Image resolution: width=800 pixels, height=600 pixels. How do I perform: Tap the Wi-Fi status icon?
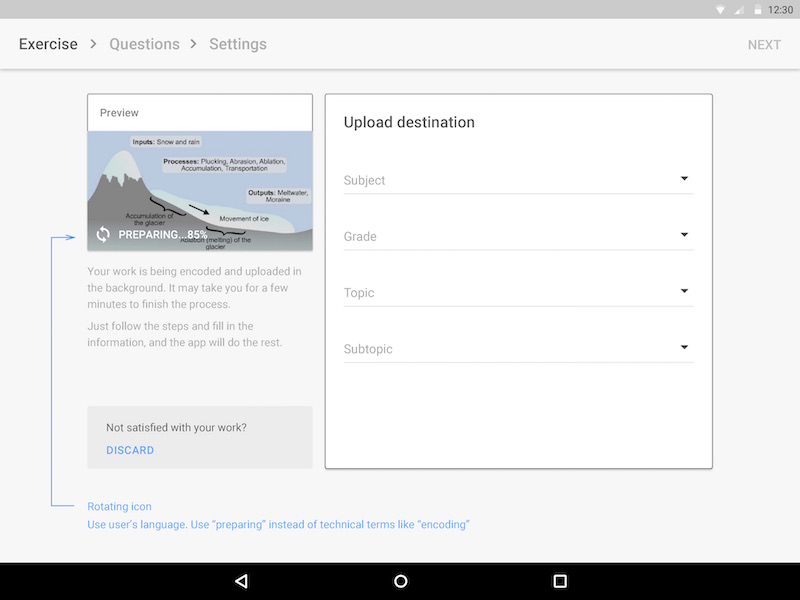point(720,9)
